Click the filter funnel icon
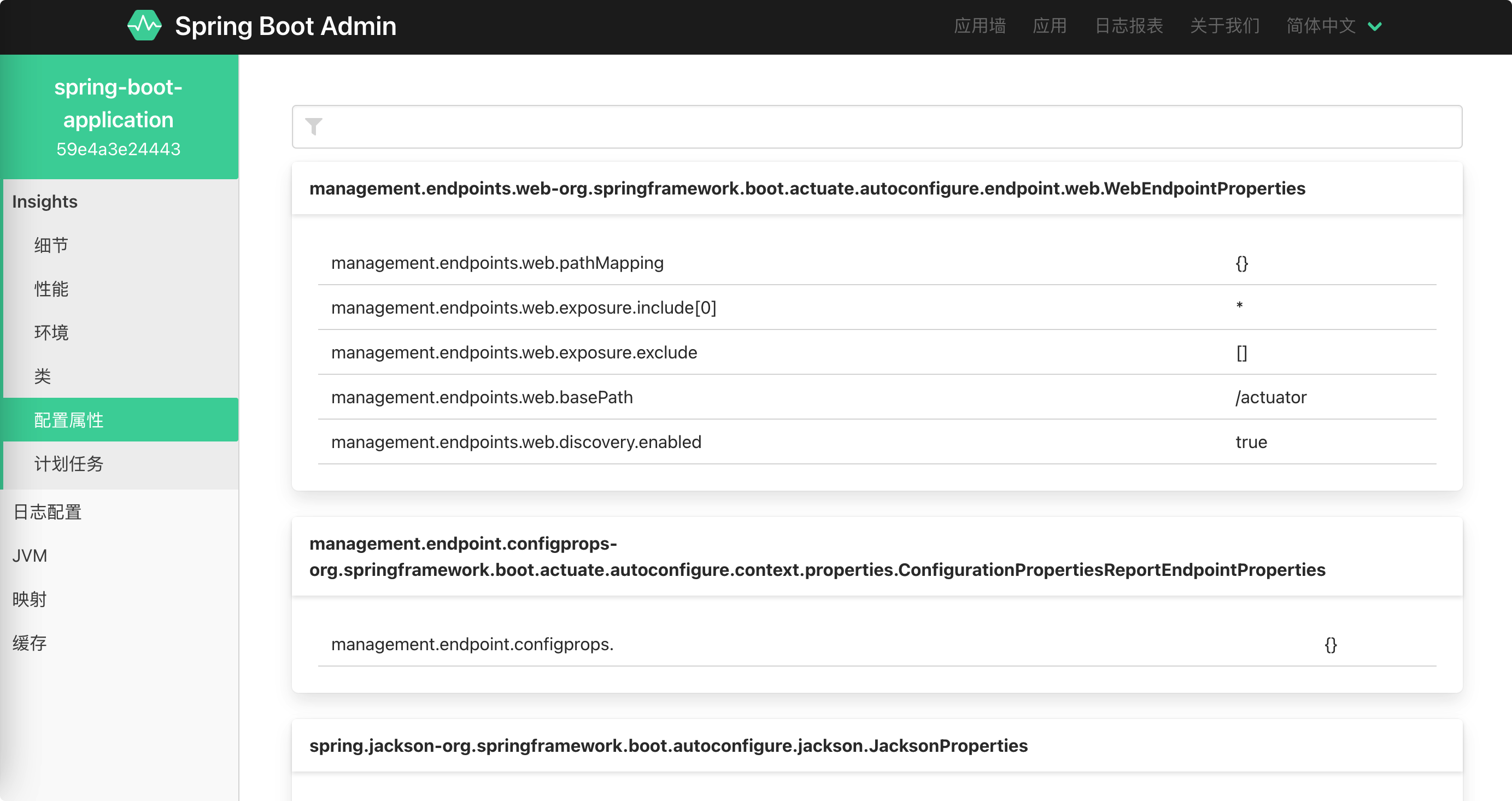 coord(314,126)
